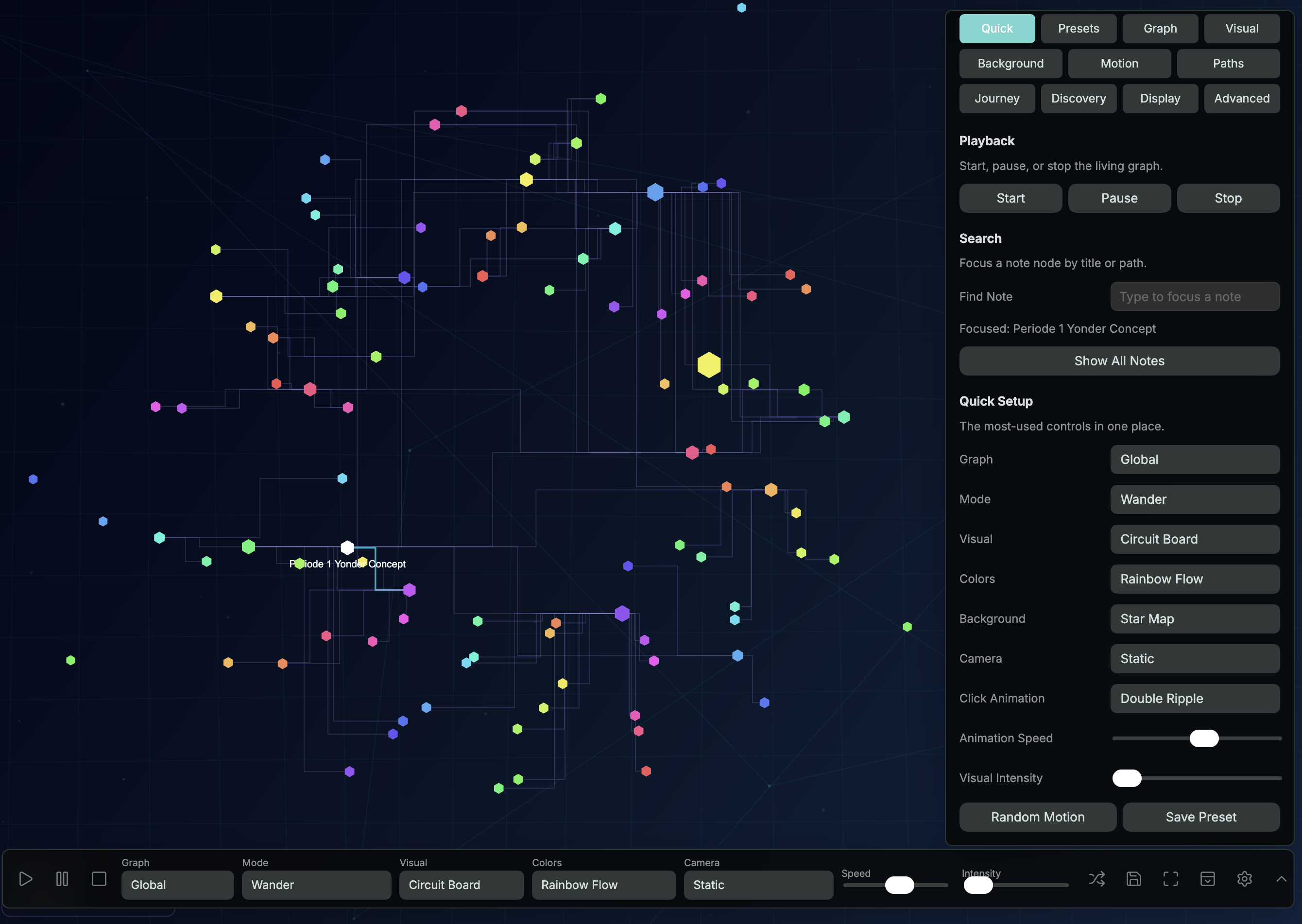Open the Motion tab
The width and height of the screenshot is (1302, 924).
1119,63
